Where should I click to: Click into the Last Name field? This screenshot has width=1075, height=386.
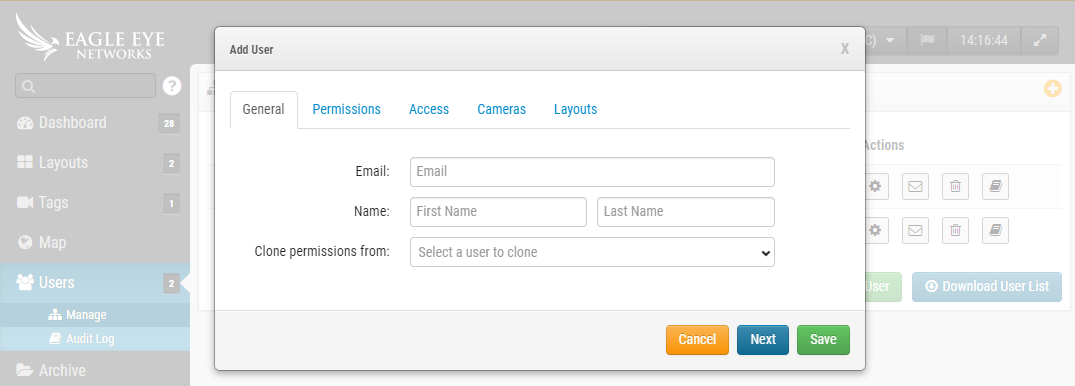tap(686, 212)
